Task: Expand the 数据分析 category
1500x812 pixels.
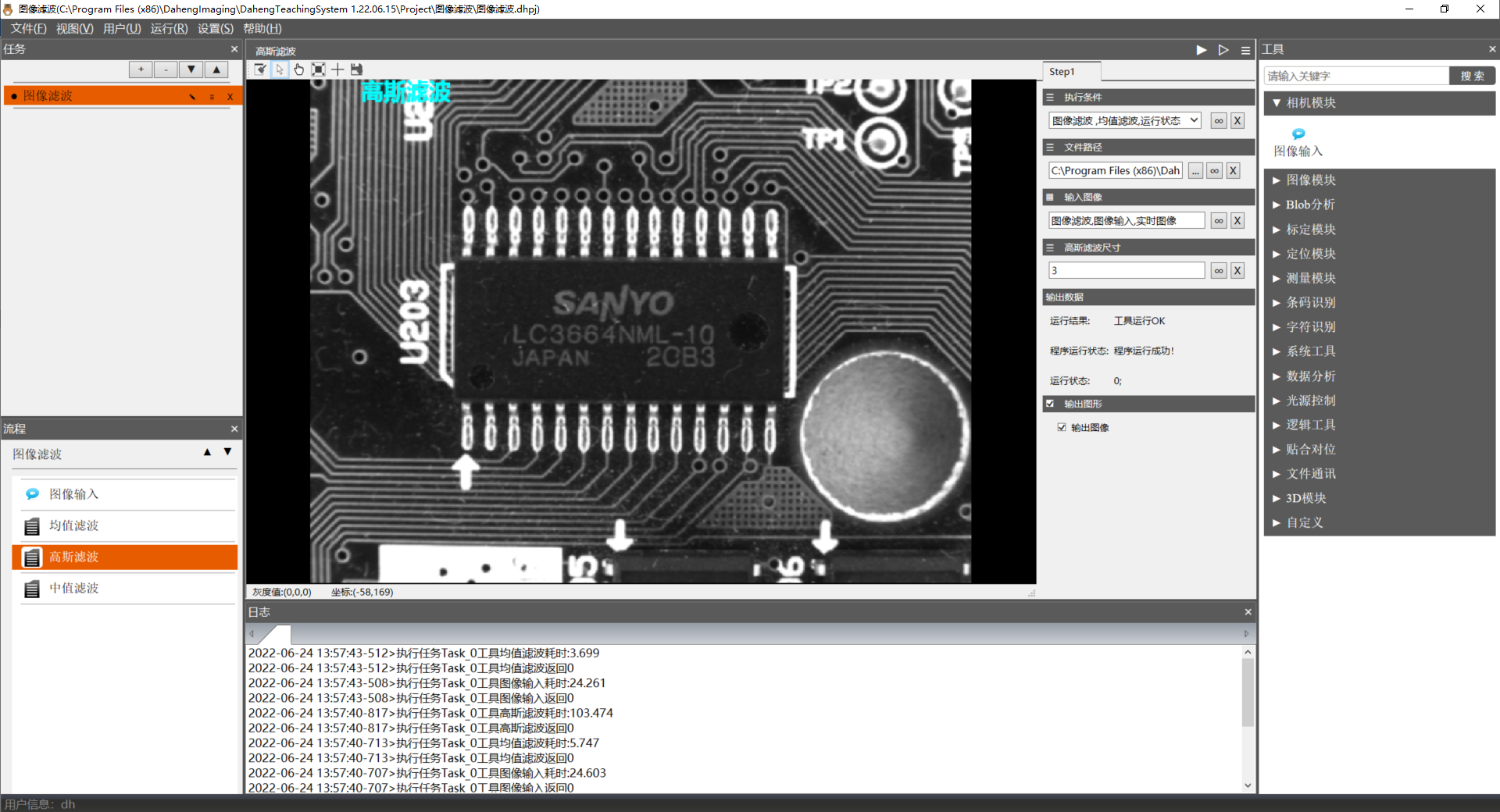Action: [1380, 376]
